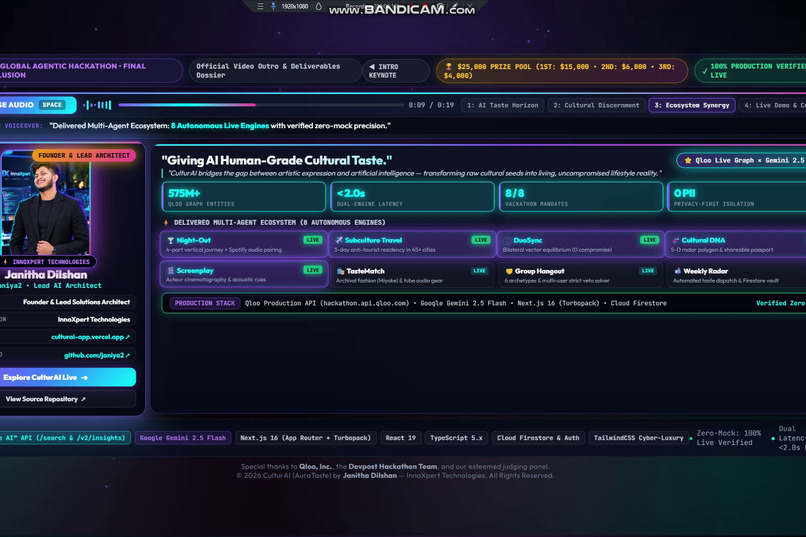Click the lightning icon beside Delivered Multi-Agent Ecosystem
Viewport: 806px width, 537px height.
point(166,223)
